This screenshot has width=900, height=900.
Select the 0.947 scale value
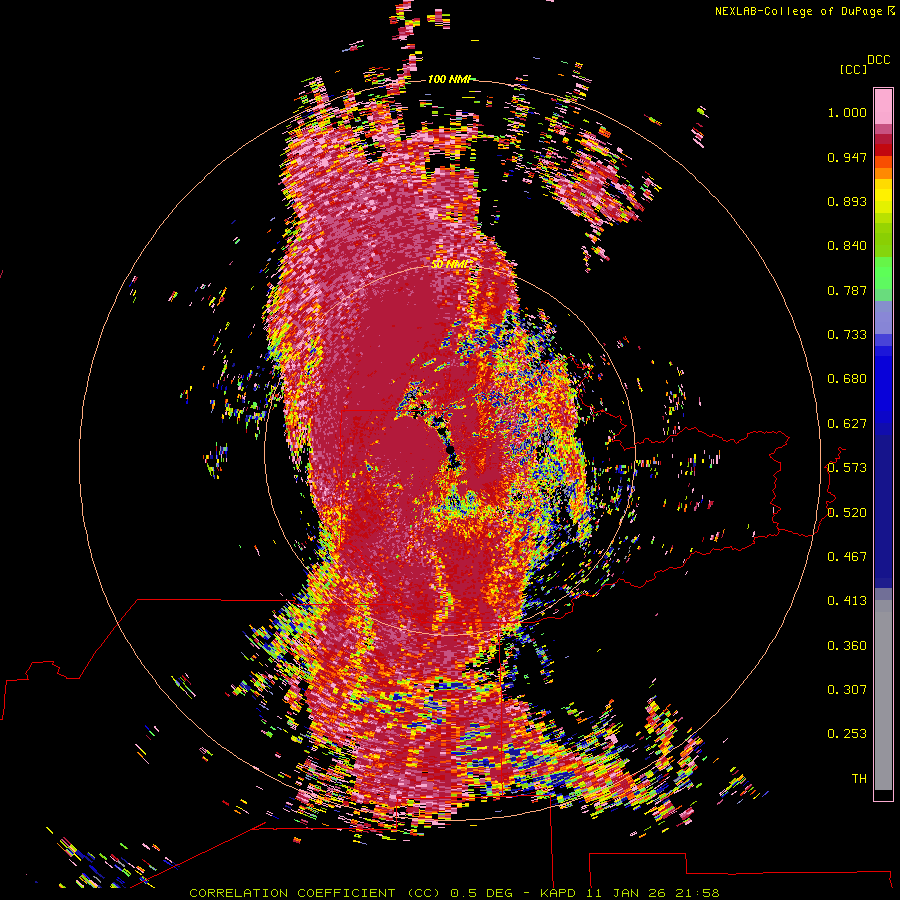pos(847,157)
